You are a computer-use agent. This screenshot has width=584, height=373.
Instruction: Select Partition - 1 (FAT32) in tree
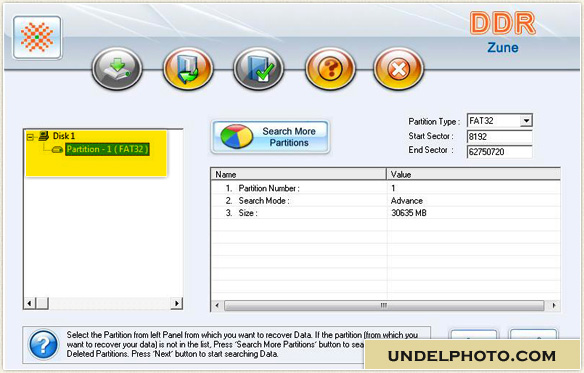[107, 149]
